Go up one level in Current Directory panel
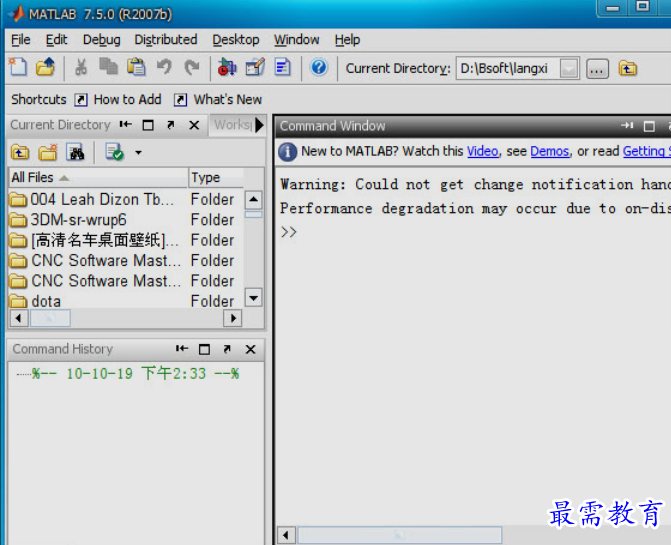 pos(20,152)
